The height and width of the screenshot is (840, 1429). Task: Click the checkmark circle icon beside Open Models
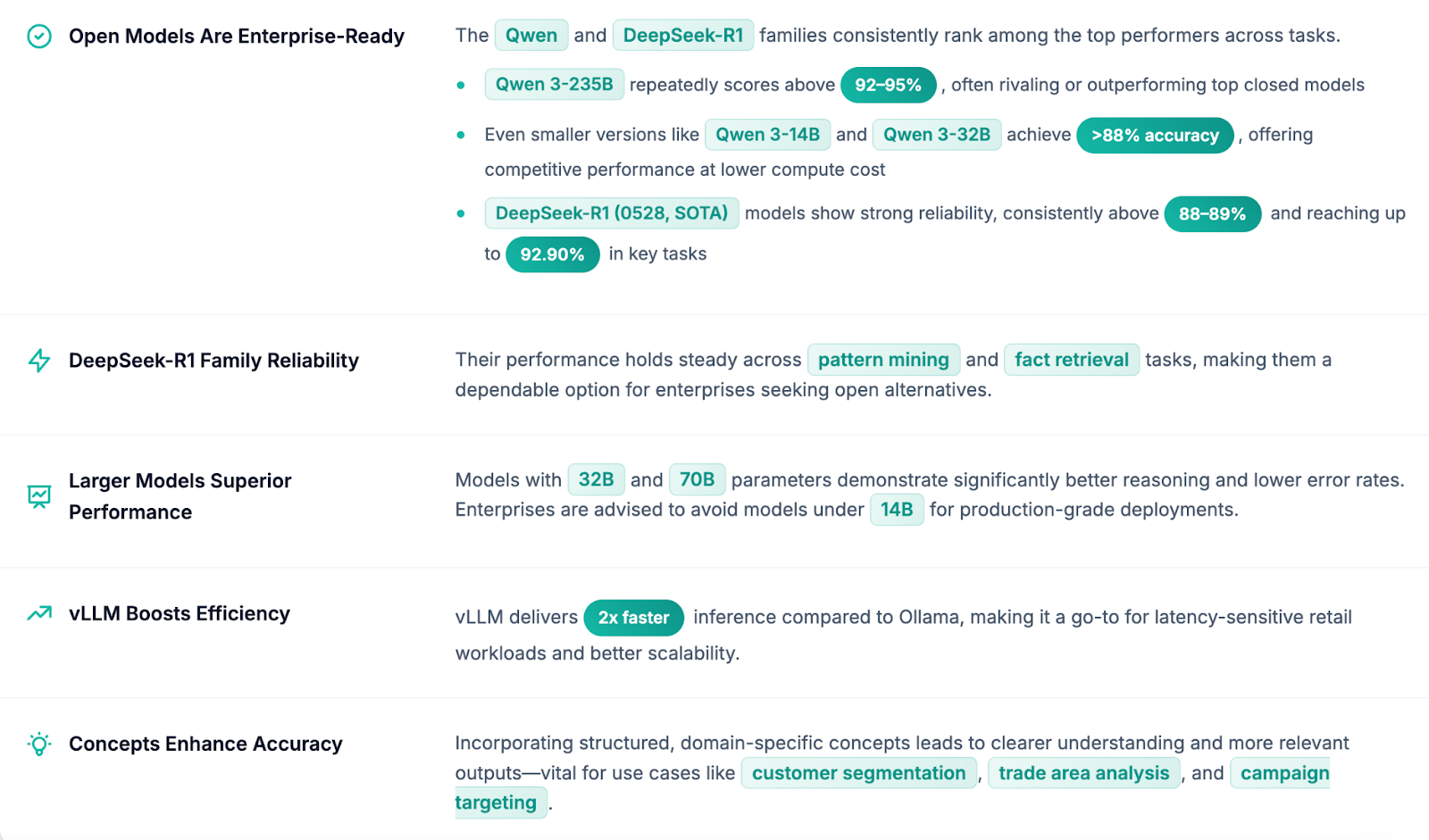pyautogui.click(x=39, y=37)
